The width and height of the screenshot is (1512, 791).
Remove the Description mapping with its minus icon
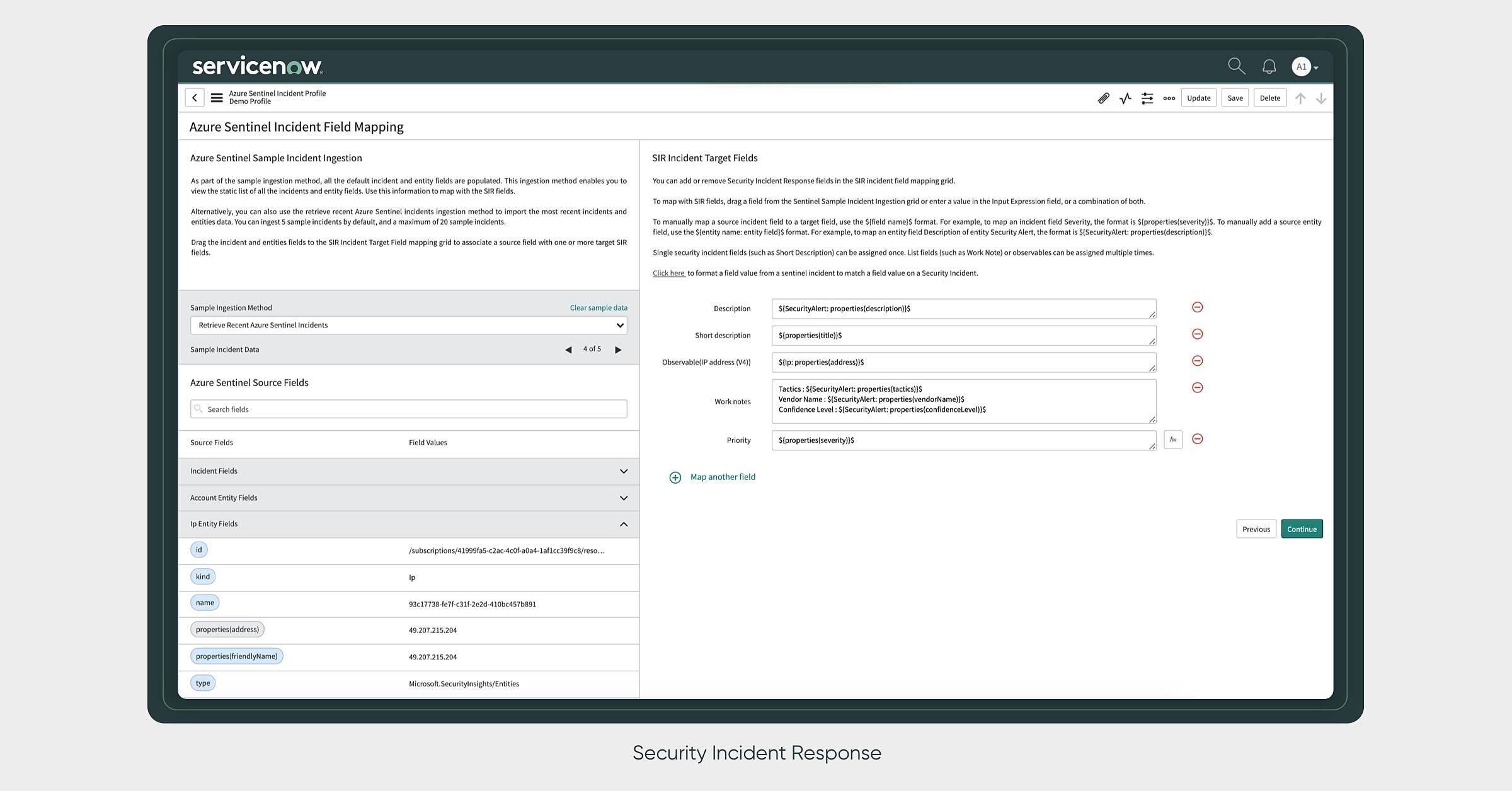(1197, 307)
